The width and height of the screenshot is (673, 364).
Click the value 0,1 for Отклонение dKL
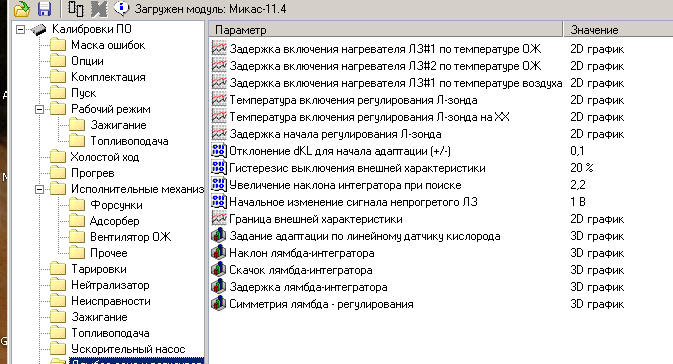(x=577, y=151)
